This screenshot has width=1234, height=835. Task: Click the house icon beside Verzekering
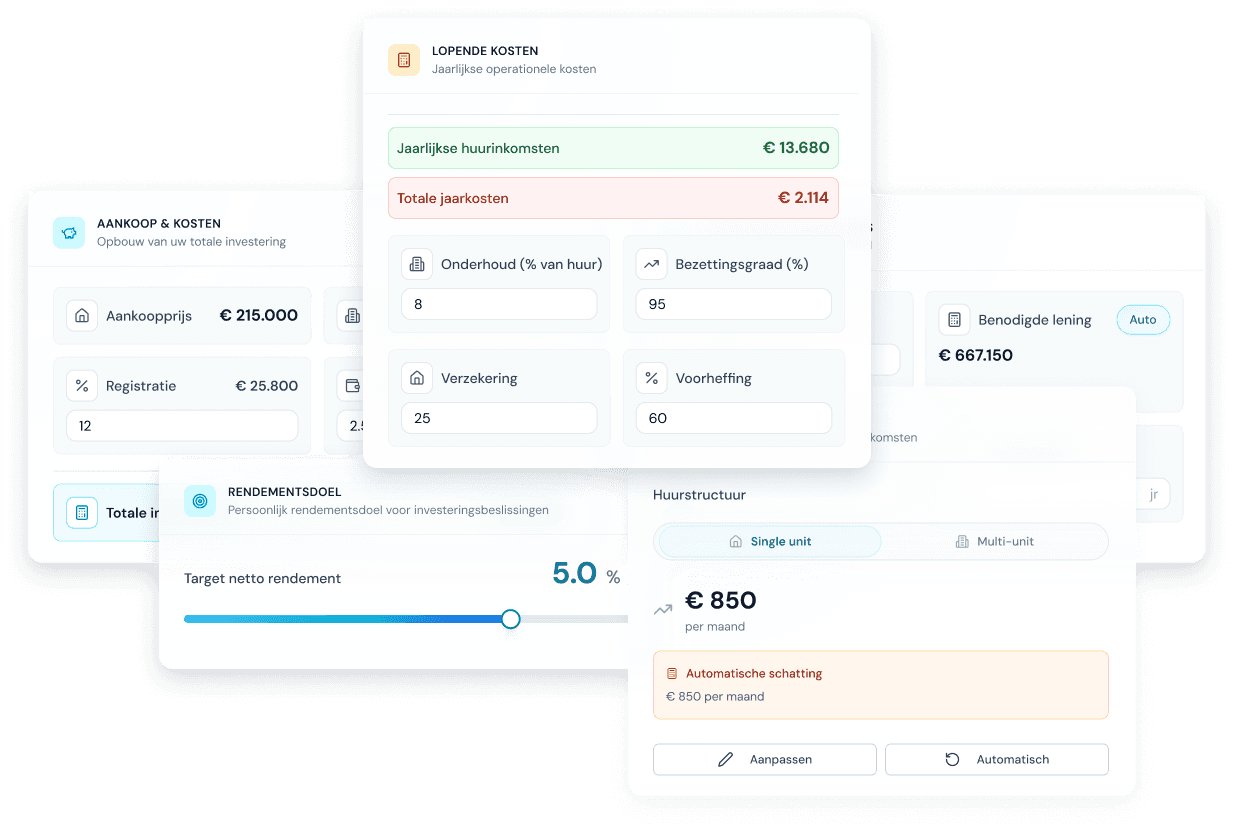(x=417, y=379)
